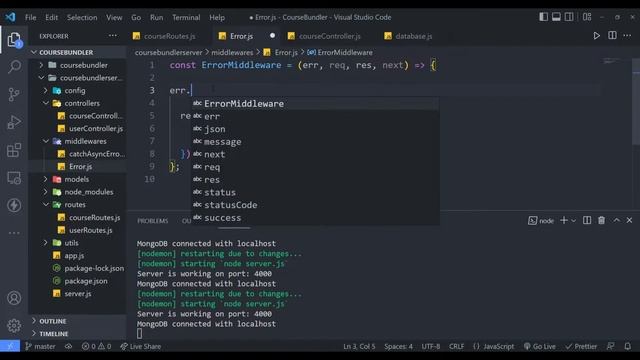The image size is (640, 360).
Task: Open the File menu
Action: click(31, 17)
